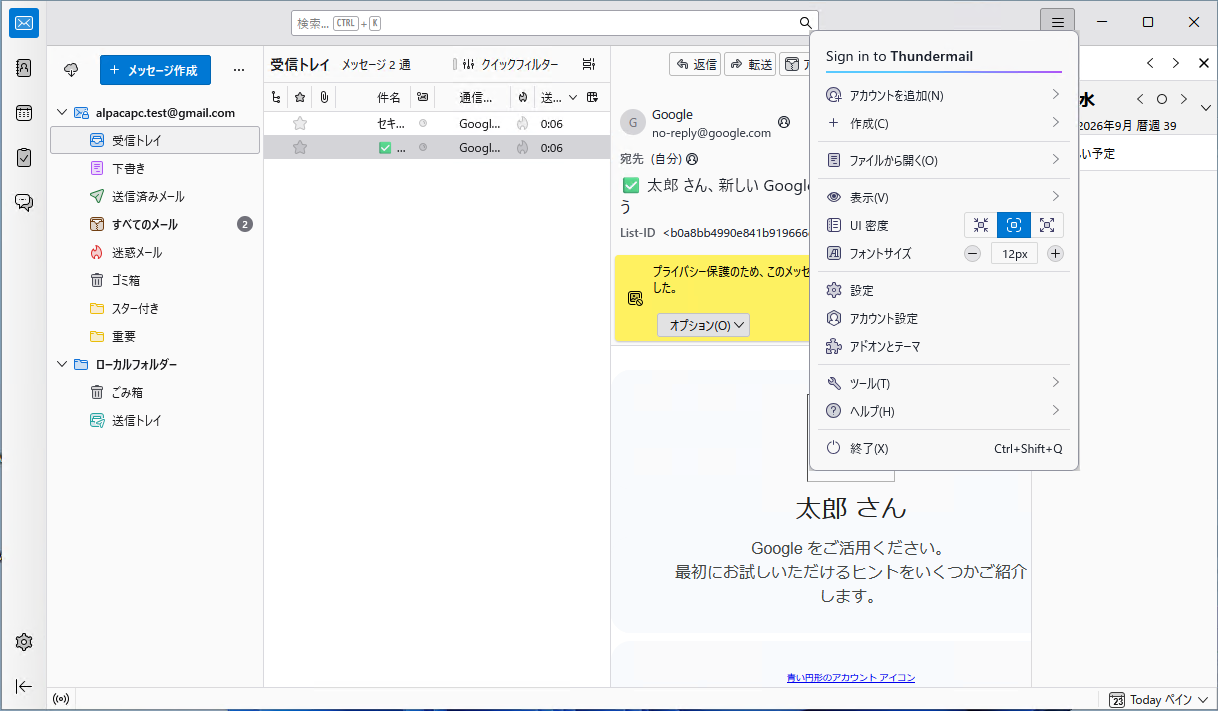This screenshot has height=711, width=1218.
Task: Click 転送 forward button
Action: [x=750, y=64]
